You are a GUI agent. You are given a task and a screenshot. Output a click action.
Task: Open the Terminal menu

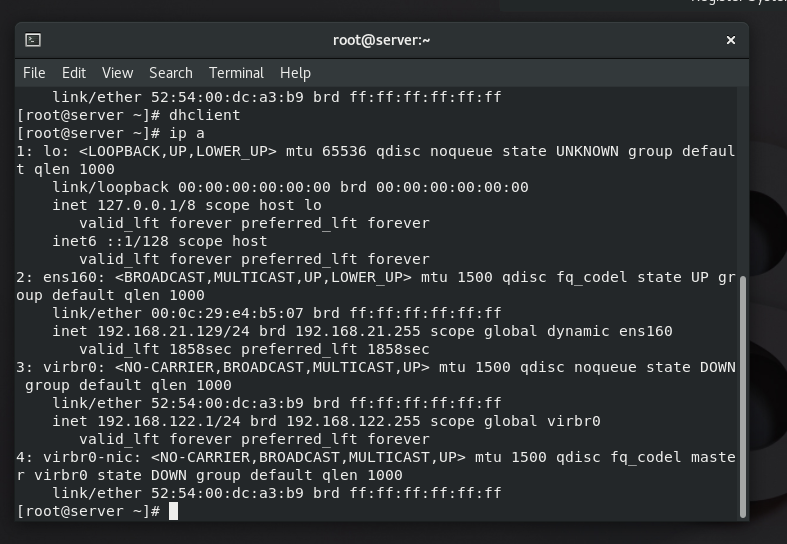point(236,73)
